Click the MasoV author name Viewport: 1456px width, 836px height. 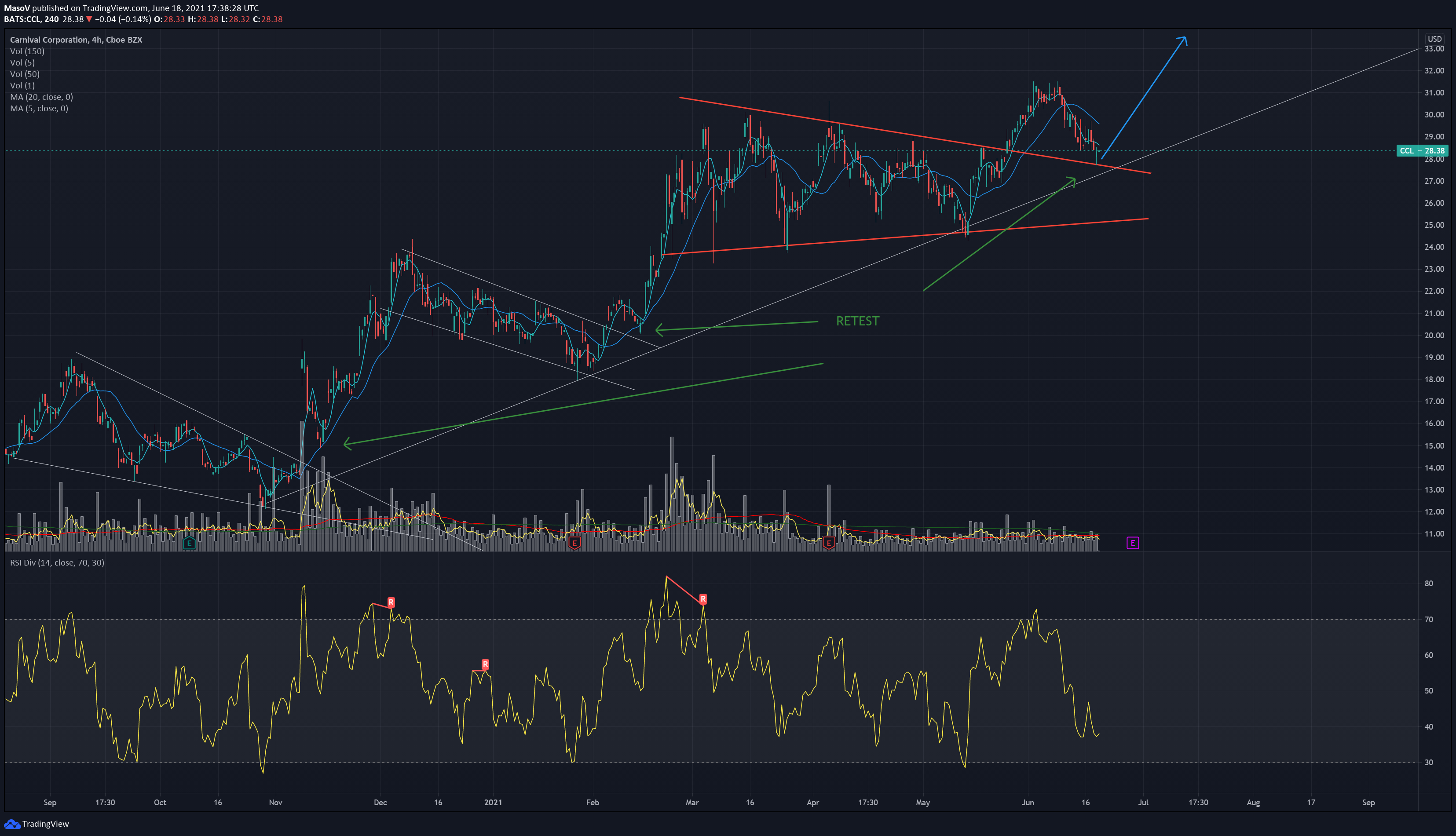[17, 8]
